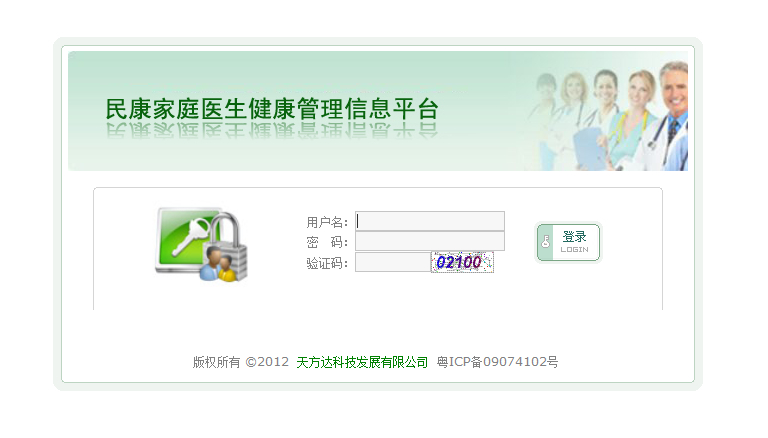This screenshot has width=768, height=438.
Task: Click the two users figure icon
Action: click(218, 265)
